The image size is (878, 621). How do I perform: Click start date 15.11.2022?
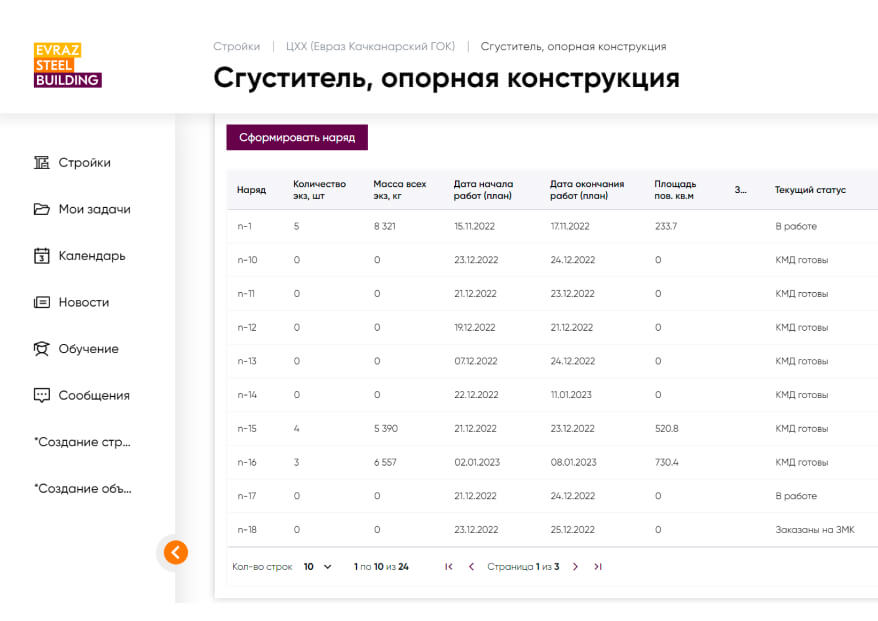coord(474,226)
